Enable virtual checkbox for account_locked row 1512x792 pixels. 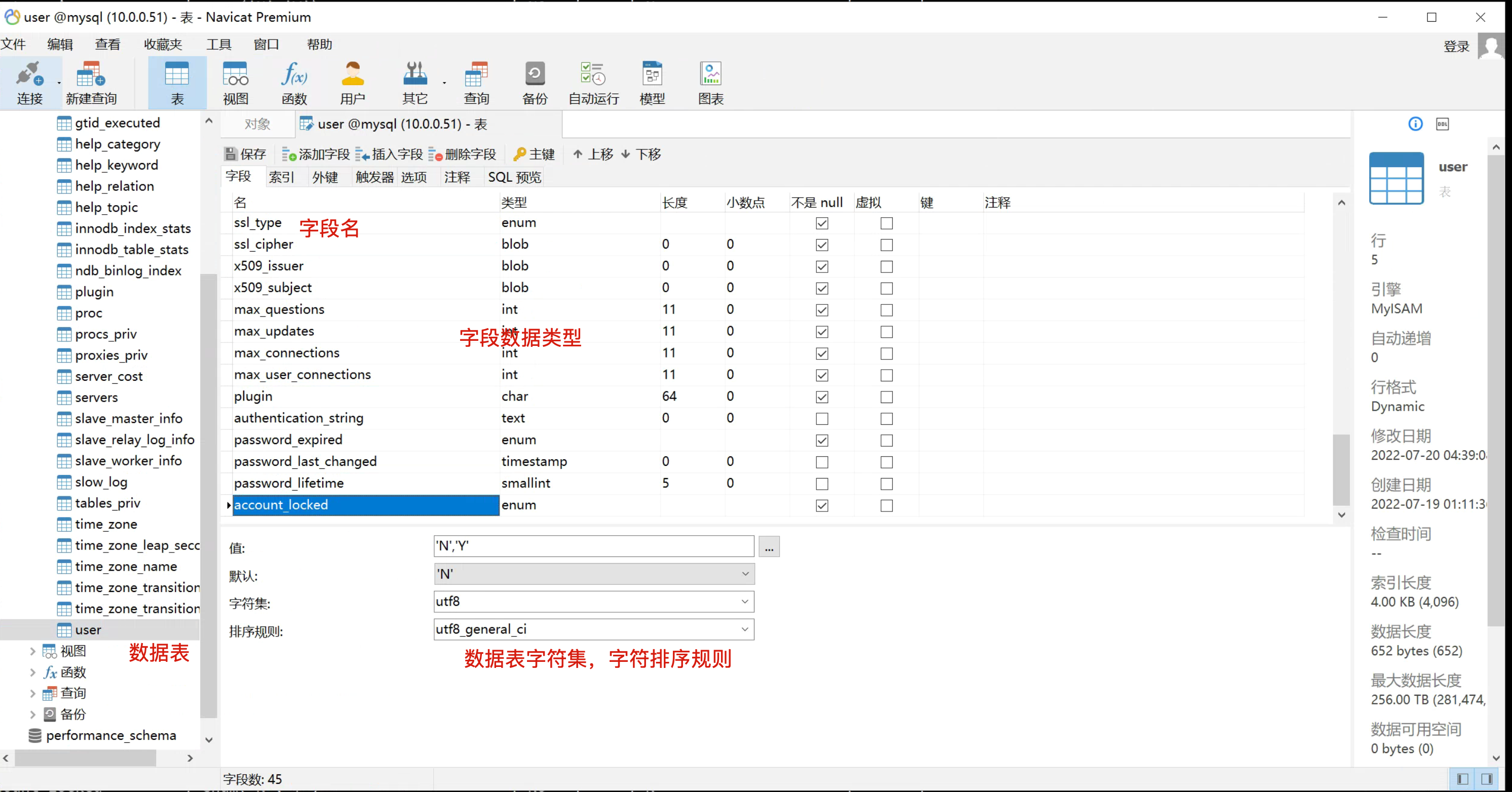coord(886,506)
